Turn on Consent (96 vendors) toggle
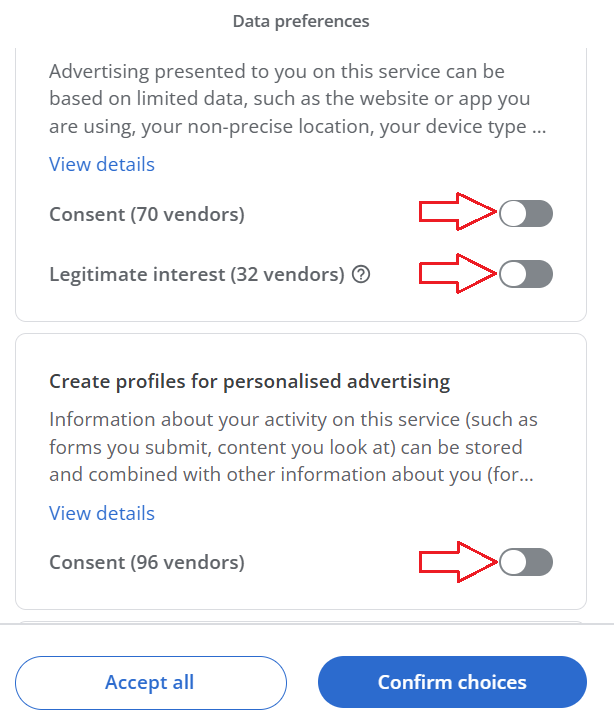Screen dimensions: 614x726 click(526, 562)
